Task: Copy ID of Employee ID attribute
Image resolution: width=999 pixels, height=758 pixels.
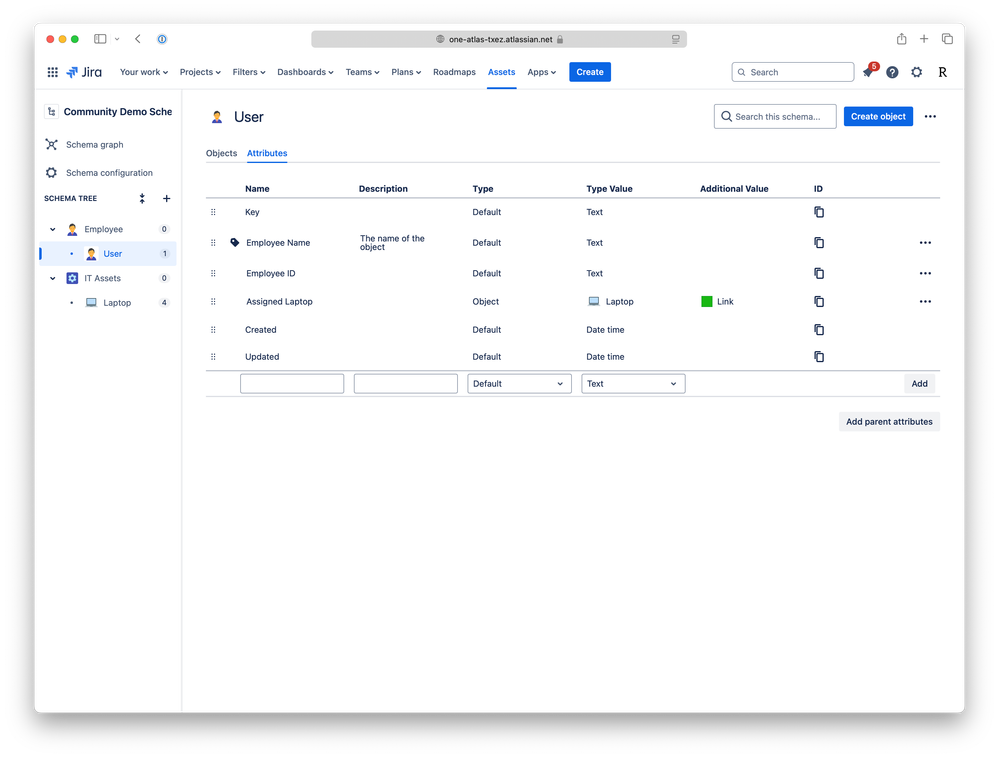Action: 819,273
